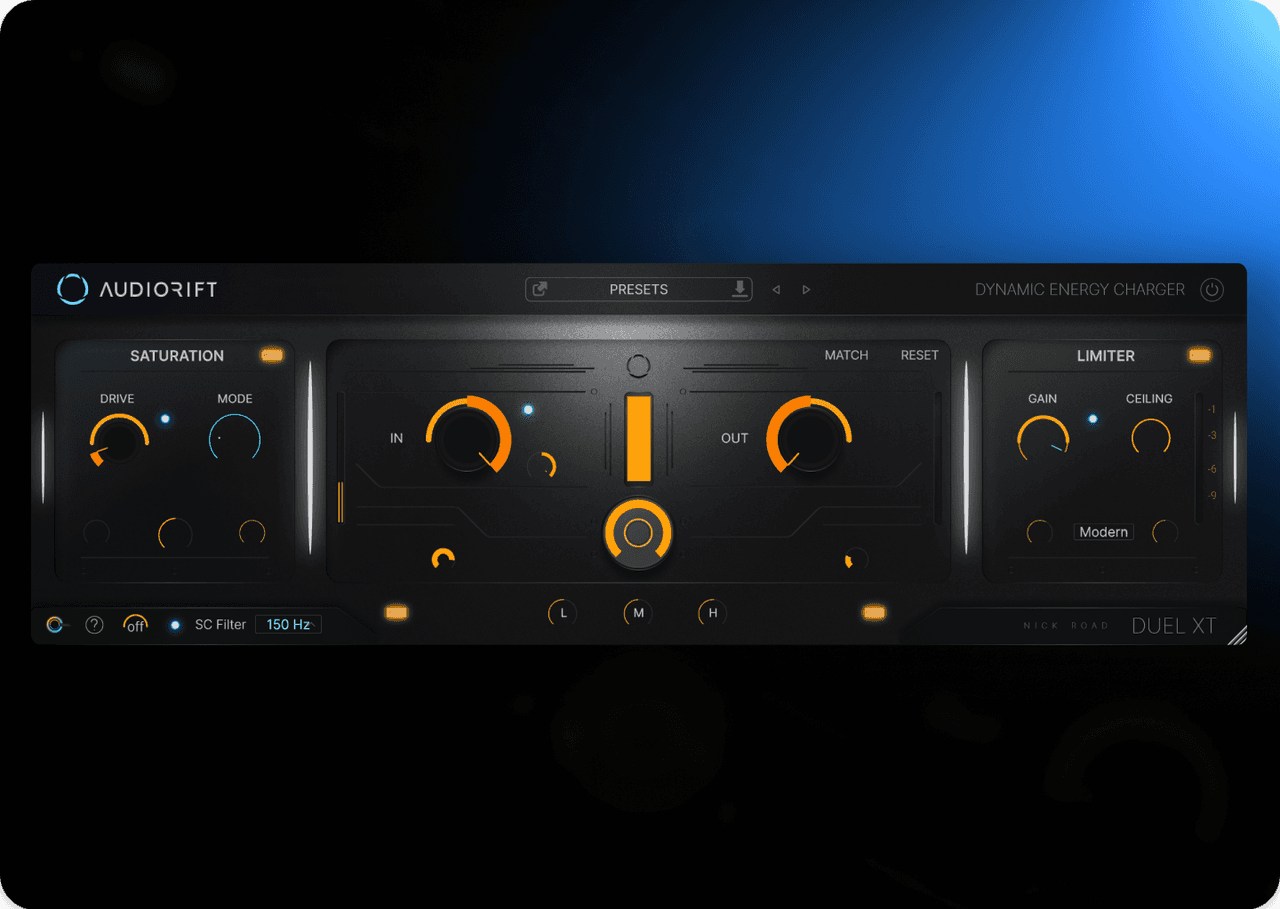Click the 'SATURATION' section title
The width and height of the screenshot is (1280, 909).
(177, 355)
